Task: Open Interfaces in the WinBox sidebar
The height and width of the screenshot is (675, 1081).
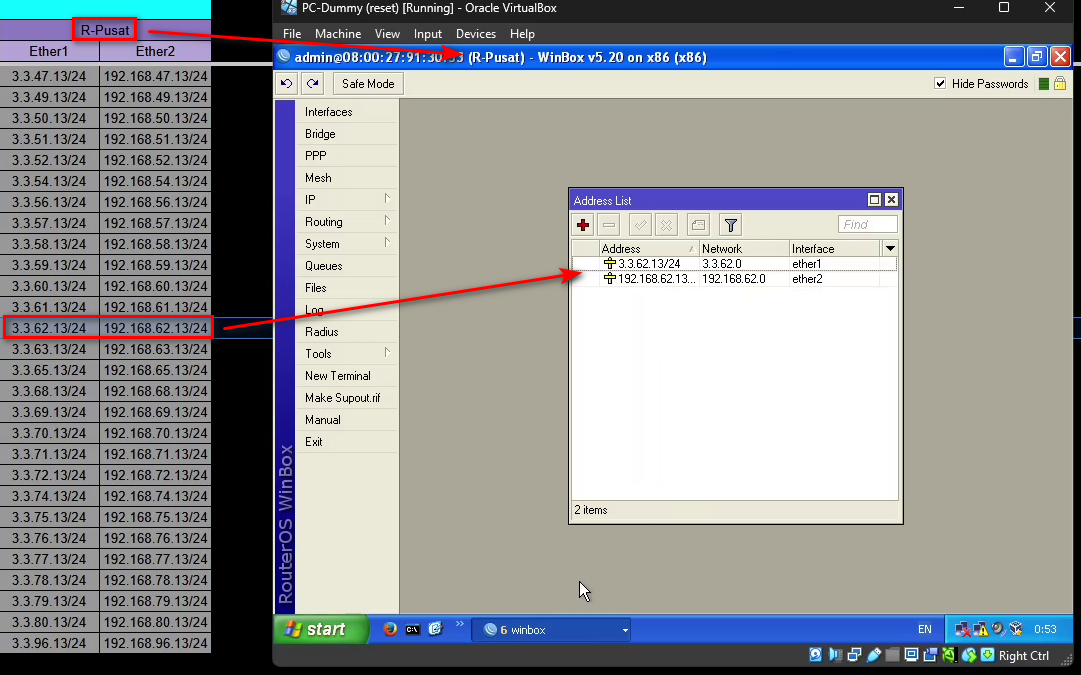Action: click(347, 112)
